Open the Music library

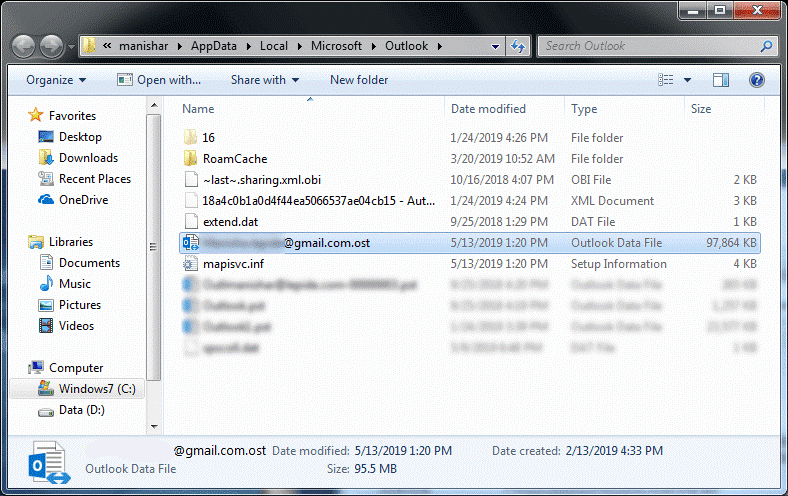pyautogui.click(x=74, y=284)
